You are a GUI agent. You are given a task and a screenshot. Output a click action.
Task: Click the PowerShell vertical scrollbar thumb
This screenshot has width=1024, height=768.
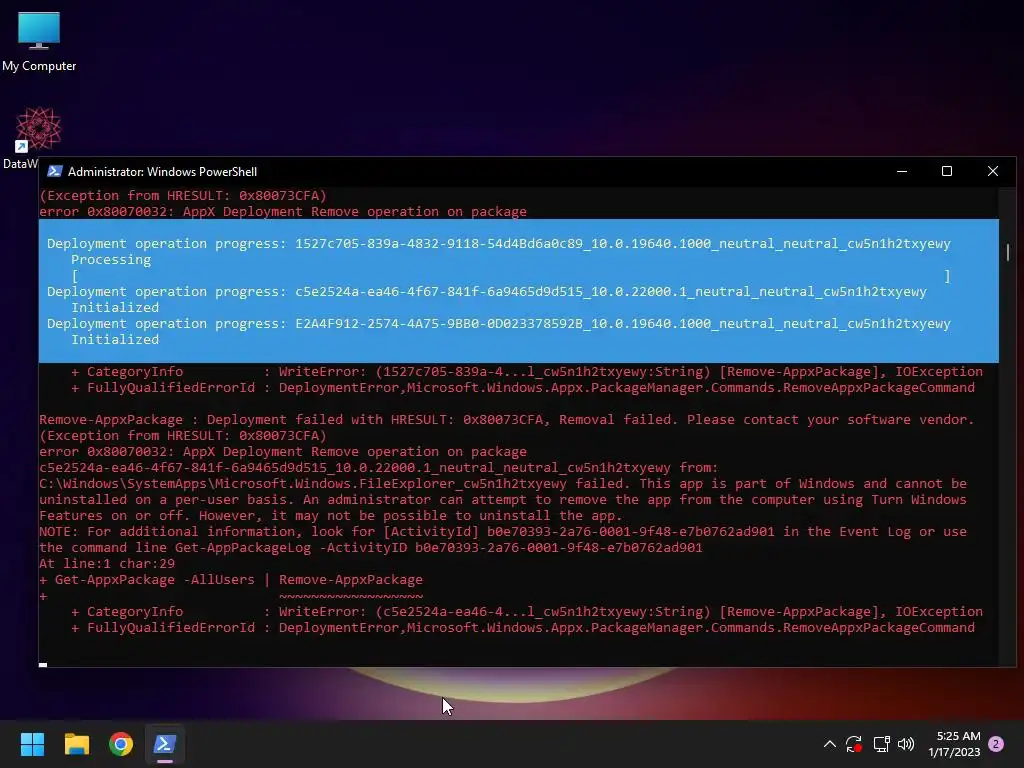[1008, 252]
